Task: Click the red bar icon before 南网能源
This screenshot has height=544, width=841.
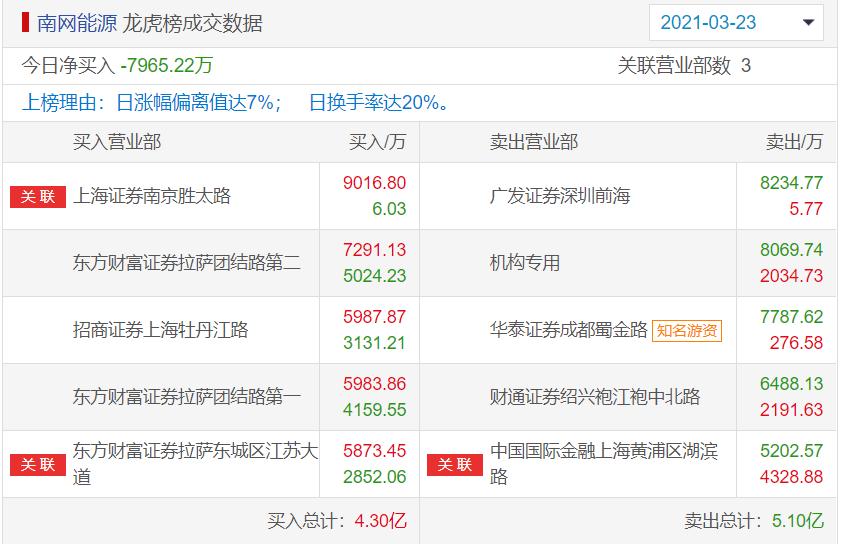Action: point(25,22)
